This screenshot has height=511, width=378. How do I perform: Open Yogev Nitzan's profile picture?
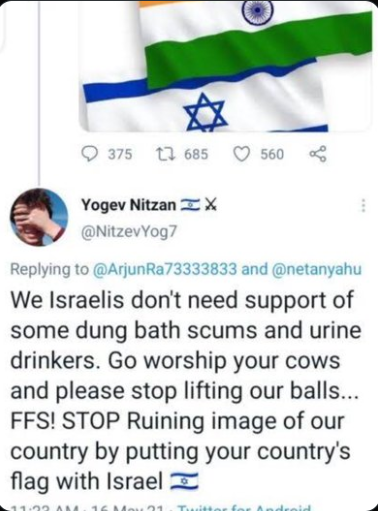[x=39, y=217]
